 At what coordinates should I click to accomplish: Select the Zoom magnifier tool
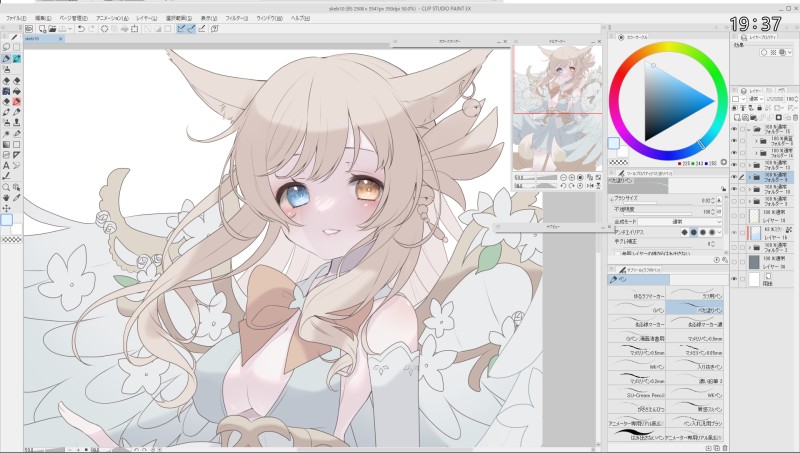6,187
